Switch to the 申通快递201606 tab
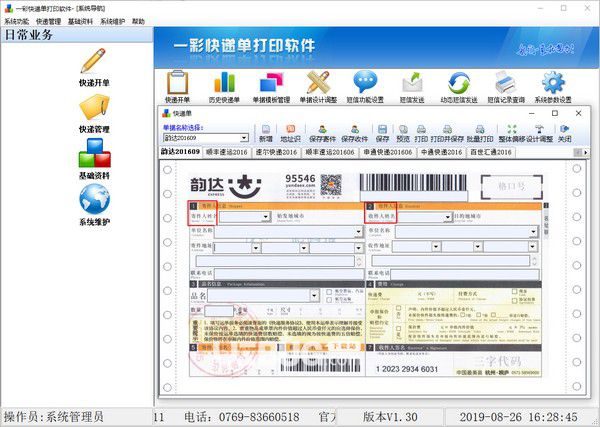This screenshot has width=600, height=427. coord(388,152)
